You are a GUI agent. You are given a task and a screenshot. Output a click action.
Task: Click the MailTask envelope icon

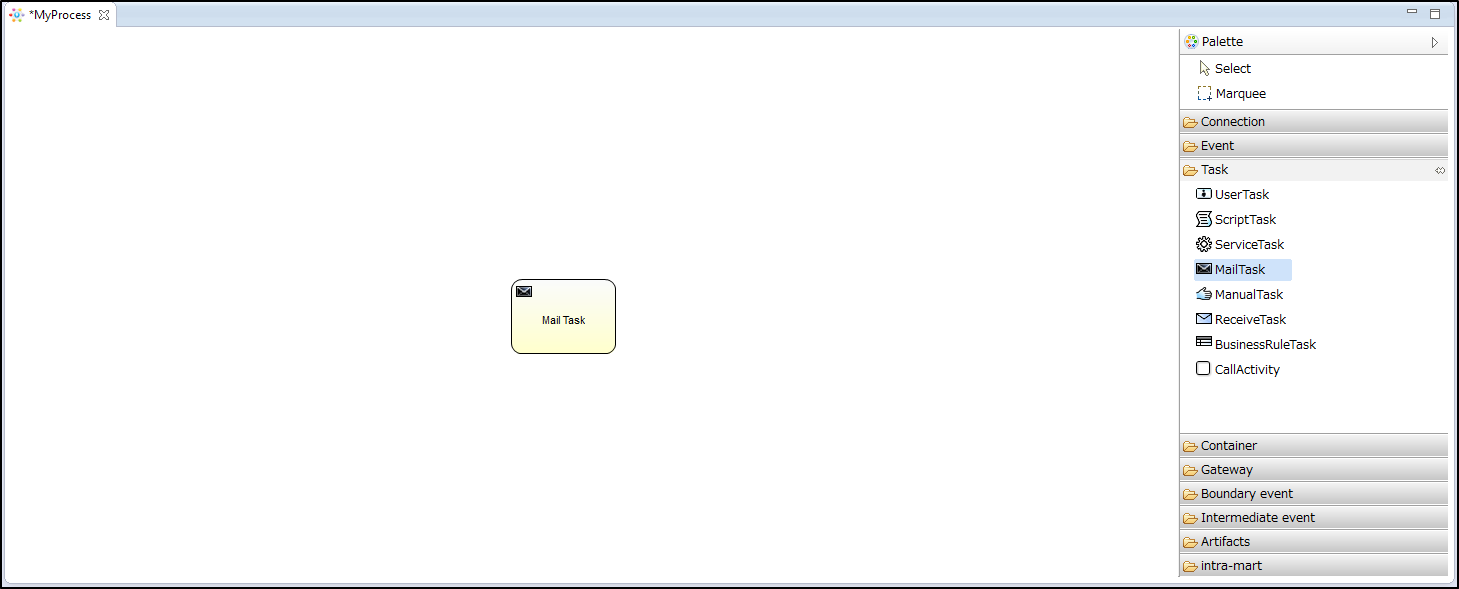point(1204,269)
